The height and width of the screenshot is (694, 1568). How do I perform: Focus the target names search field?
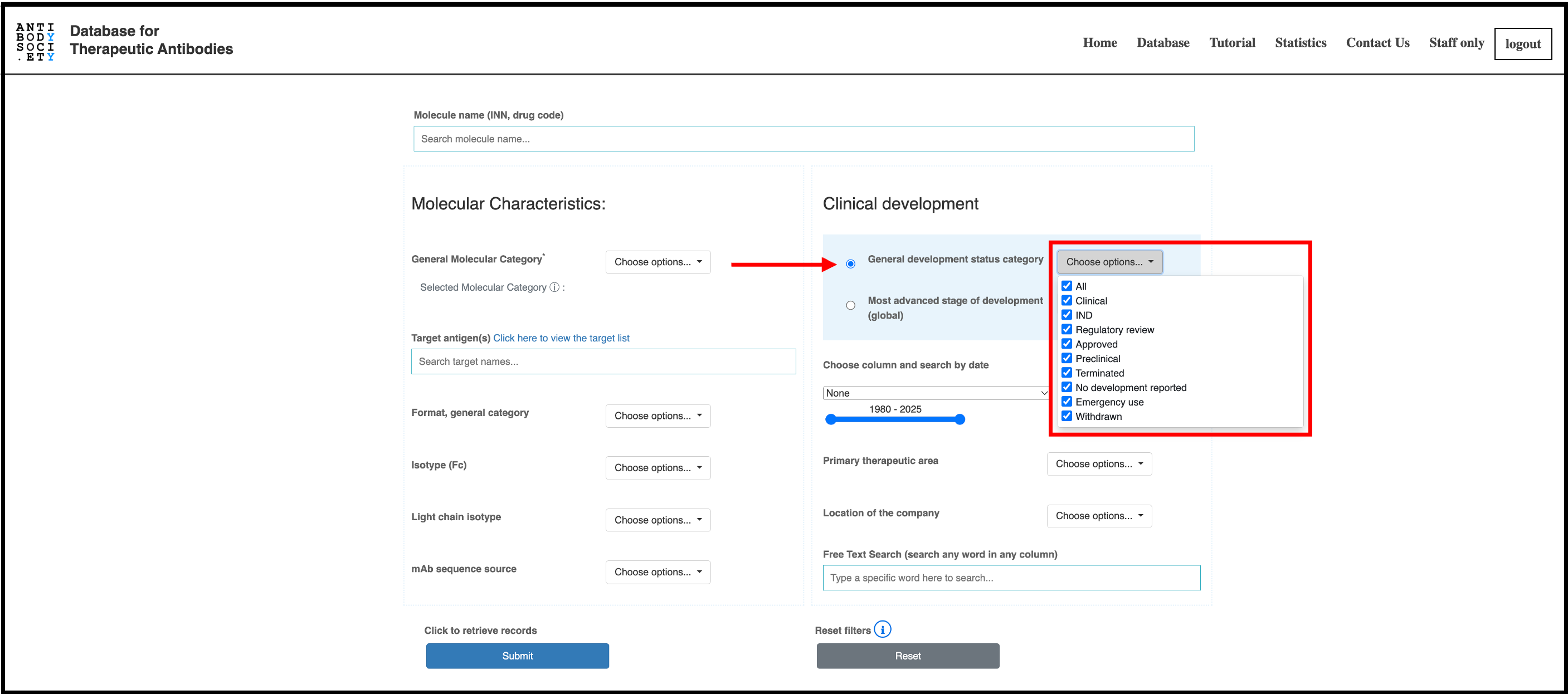603,361
